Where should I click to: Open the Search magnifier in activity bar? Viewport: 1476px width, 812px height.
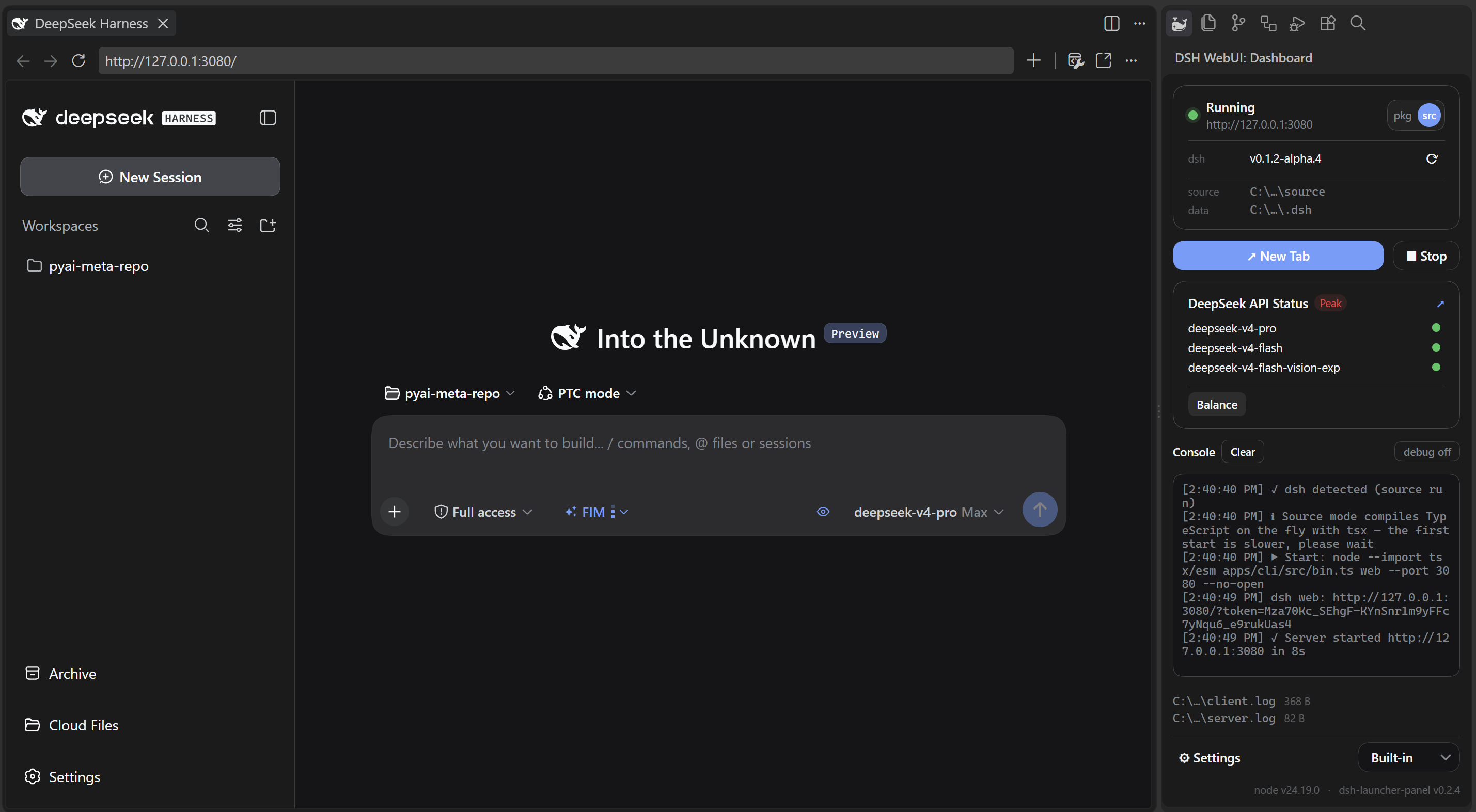click(x=1357, y=23)
